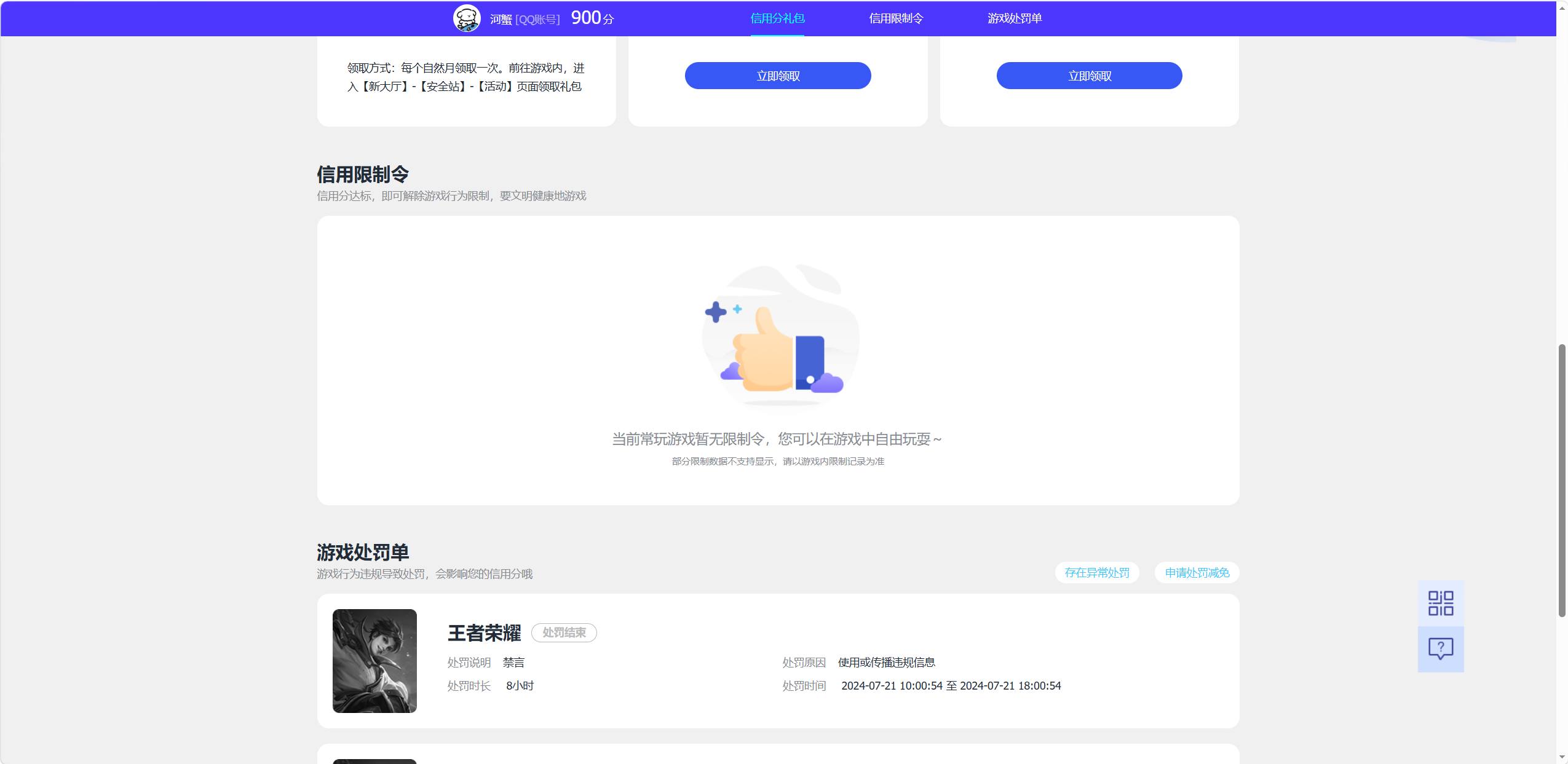Click 领取方式 instructions text
1568x764 pixels.
point(465,77)
